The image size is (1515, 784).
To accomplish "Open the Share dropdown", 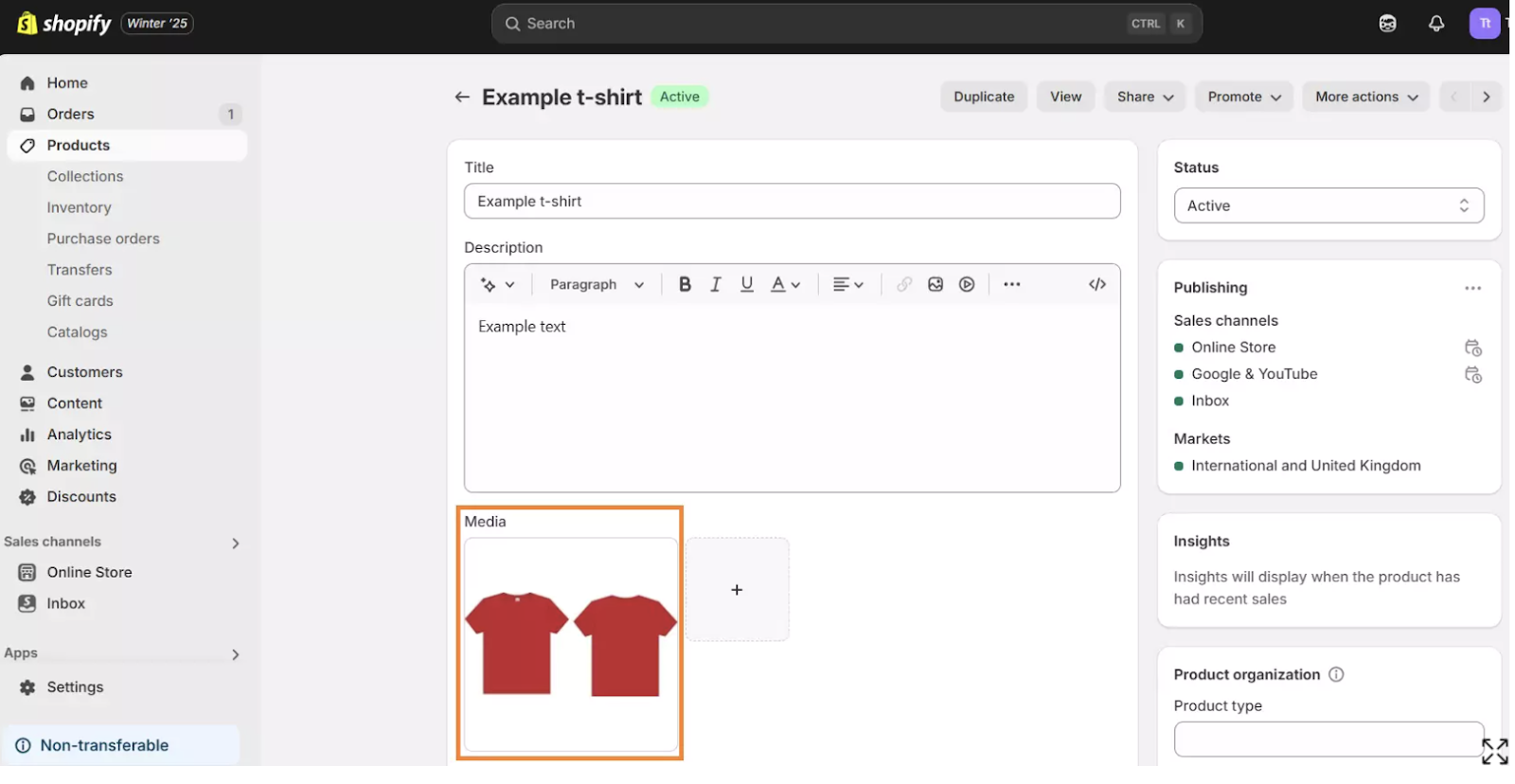I will click(1145, 97).
